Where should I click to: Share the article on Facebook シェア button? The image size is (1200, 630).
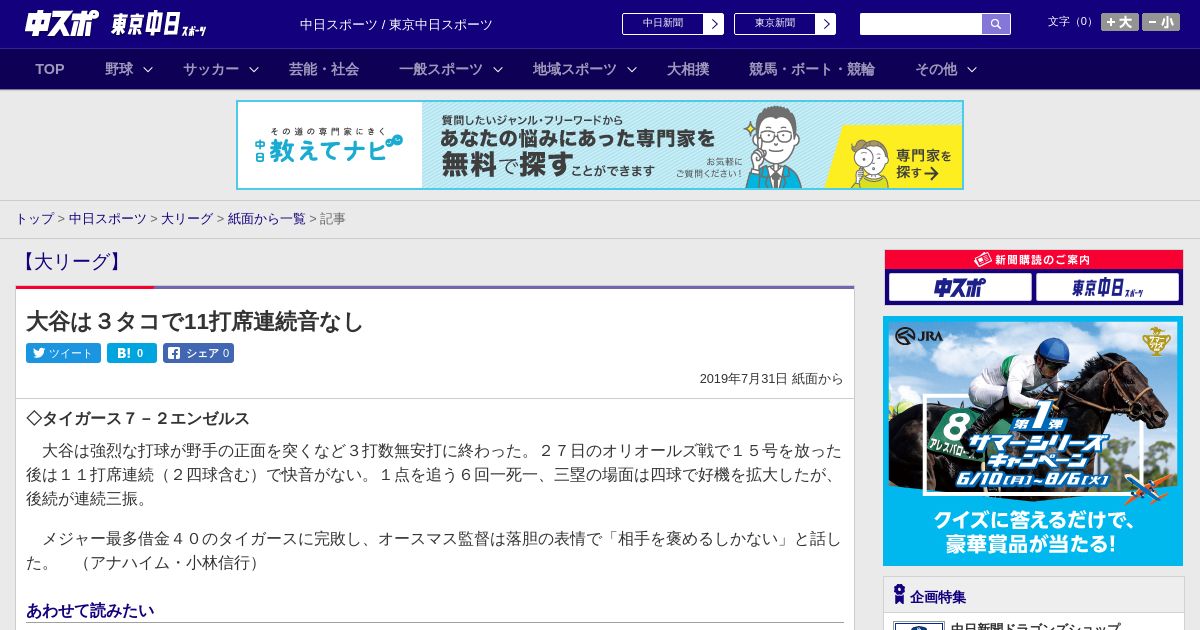coord(198,353)
